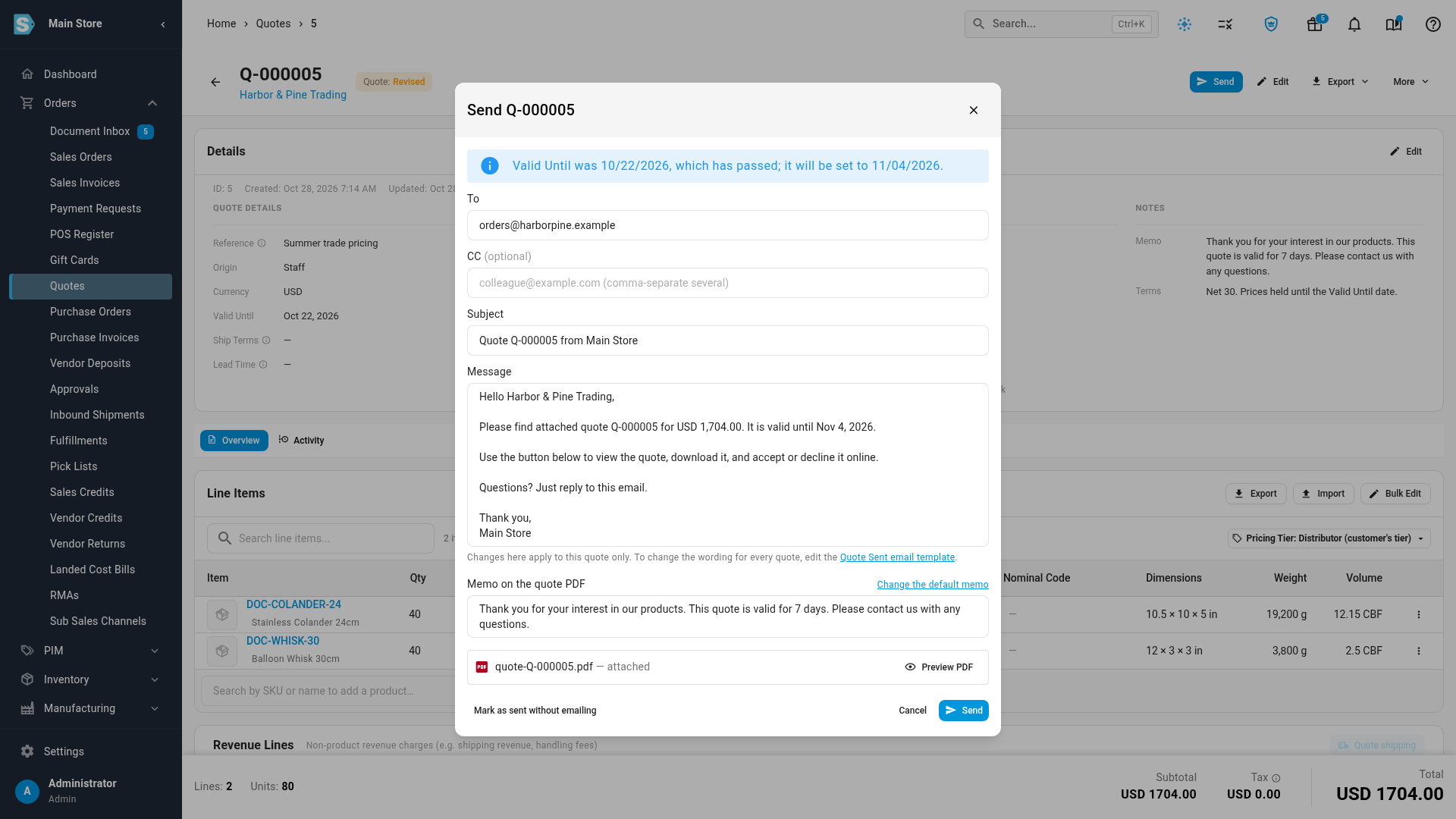Go back using the arrow next to Q-000005
This screenshot has height=819, width=1456.
pyautogui.click(x=215, y=83)
